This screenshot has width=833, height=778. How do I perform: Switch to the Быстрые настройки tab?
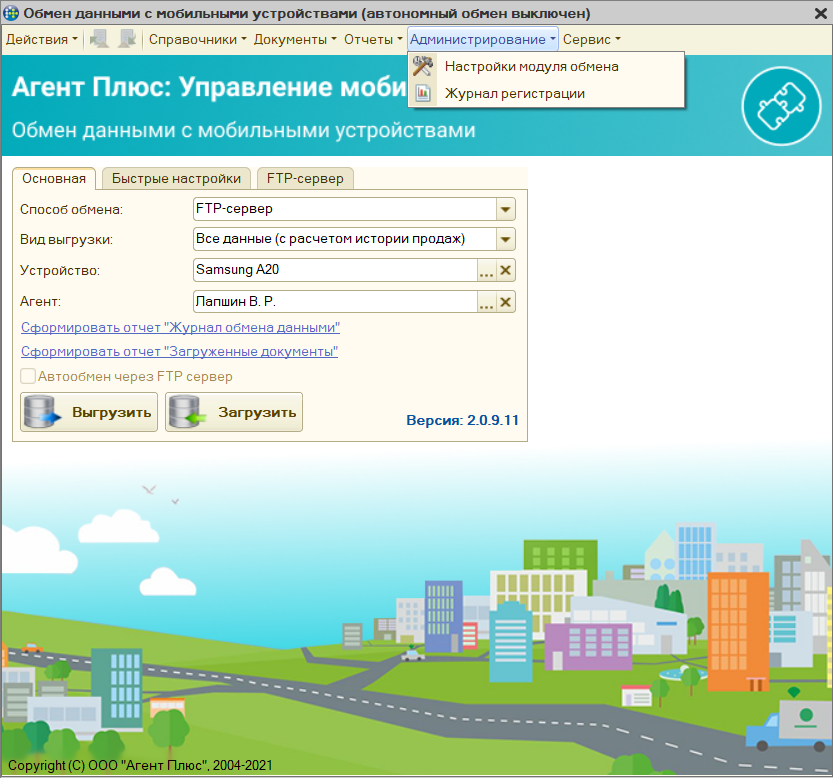(x=176, y=179)
